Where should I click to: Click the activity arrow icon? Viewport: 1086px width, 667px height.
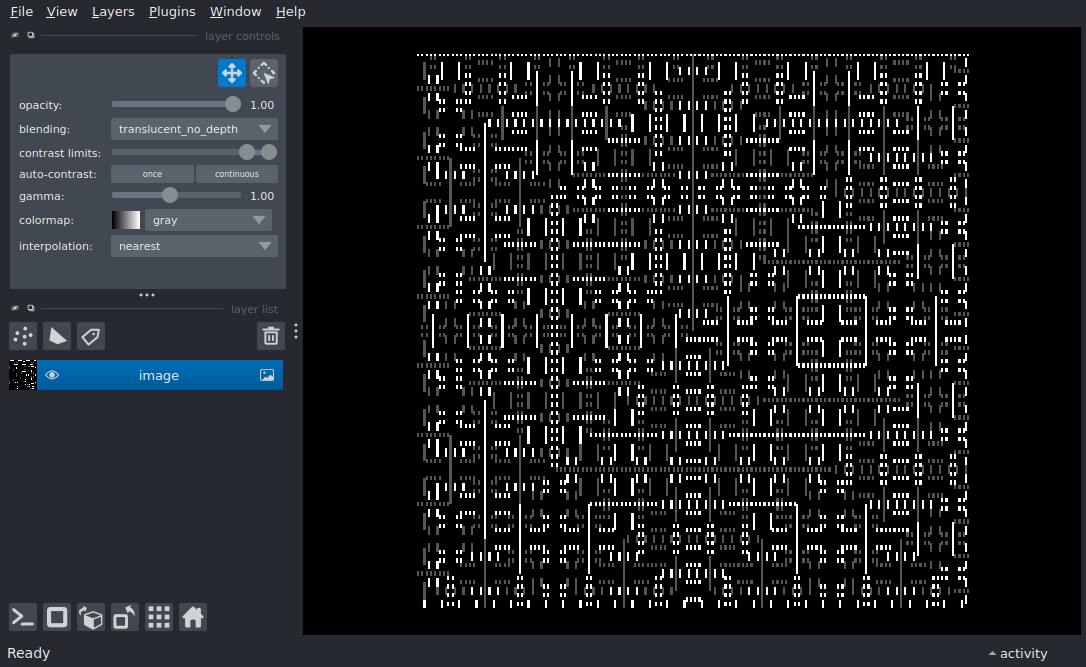pos(992,653)
